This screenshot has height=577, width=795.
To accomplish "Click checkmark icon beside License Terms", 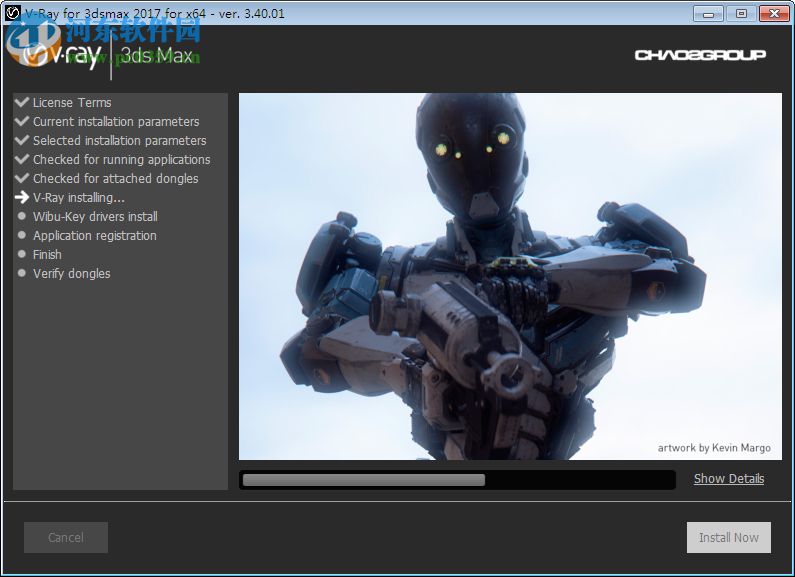I will pyautogui.click(x=22, y=102).
